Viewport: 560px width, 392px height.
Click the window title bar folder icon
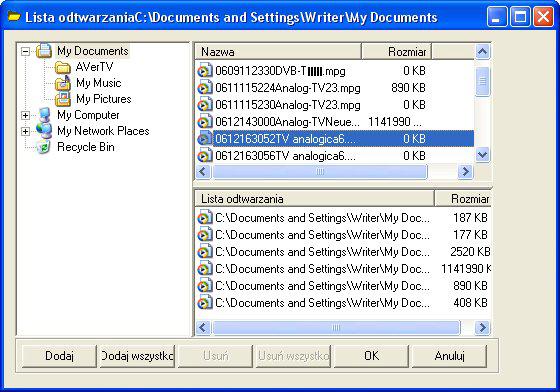[14, 17]
